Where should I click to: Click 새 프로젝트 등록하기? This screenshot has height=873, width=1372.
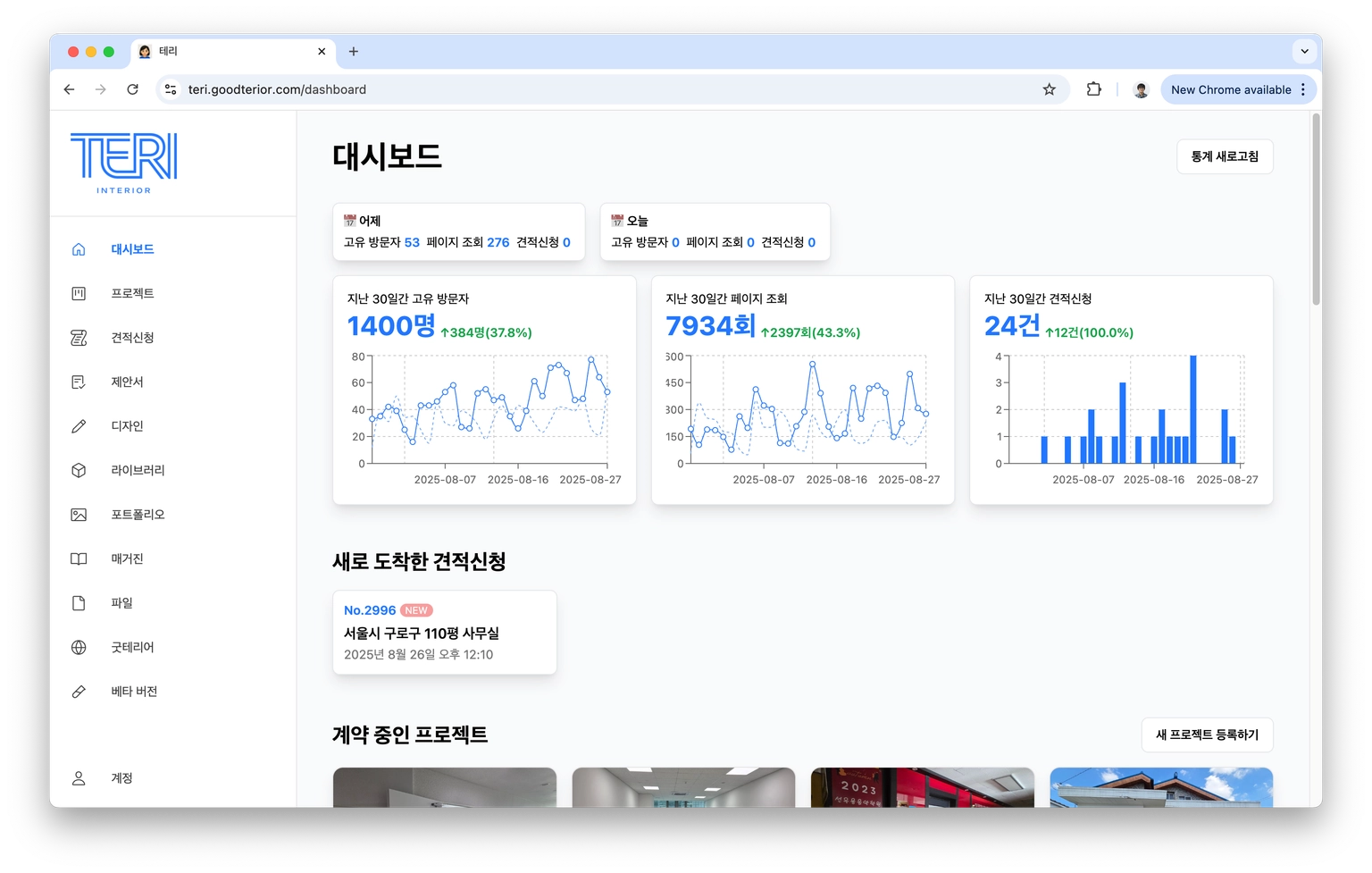click(1207, 734)
